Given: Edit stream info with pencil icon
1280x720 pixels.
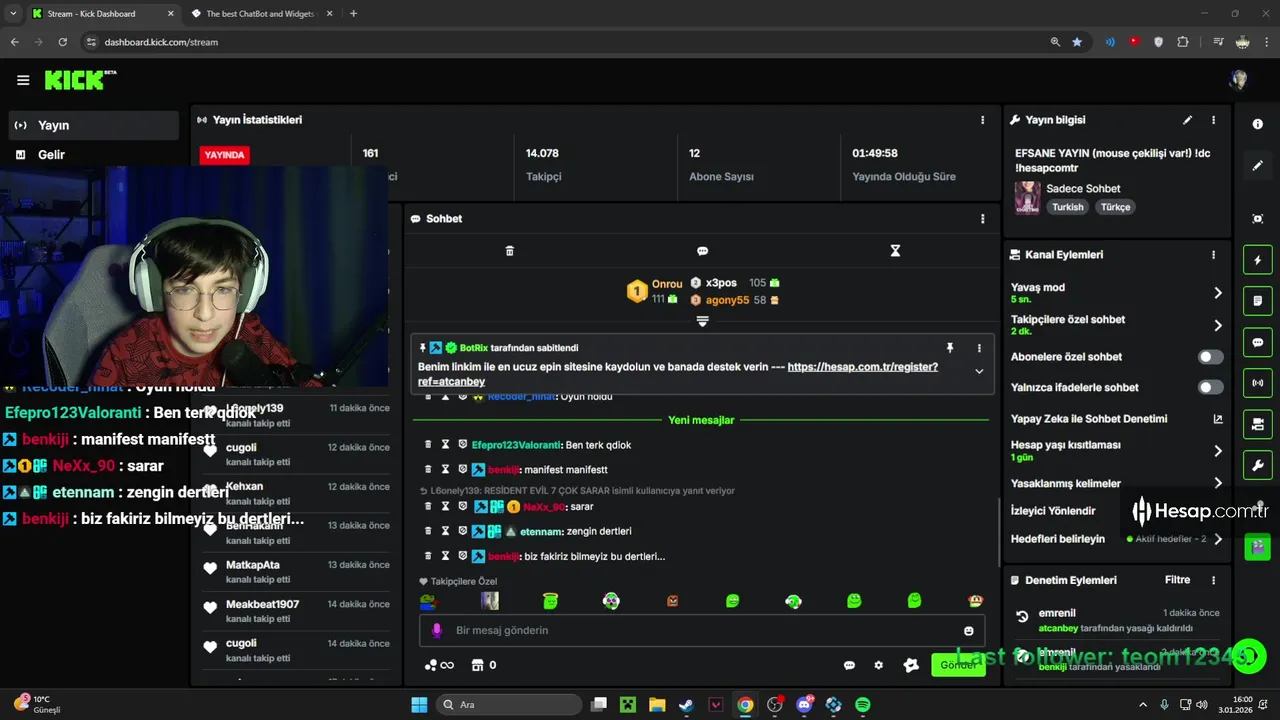Looking at the screenshot, I should click(1187, 120).
